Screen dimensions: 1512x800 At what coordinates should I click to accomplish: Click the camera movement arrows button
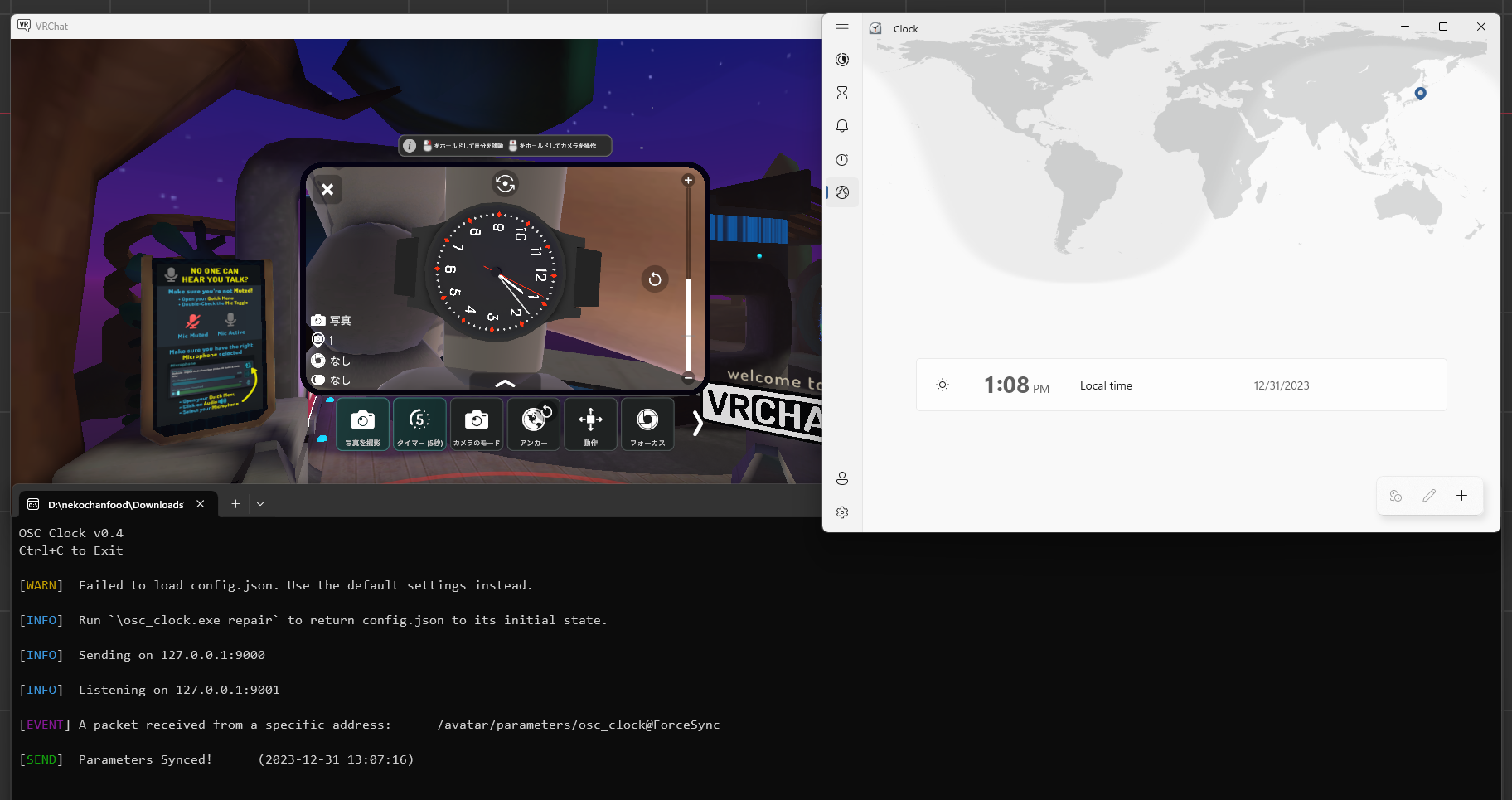coord(590,424)
